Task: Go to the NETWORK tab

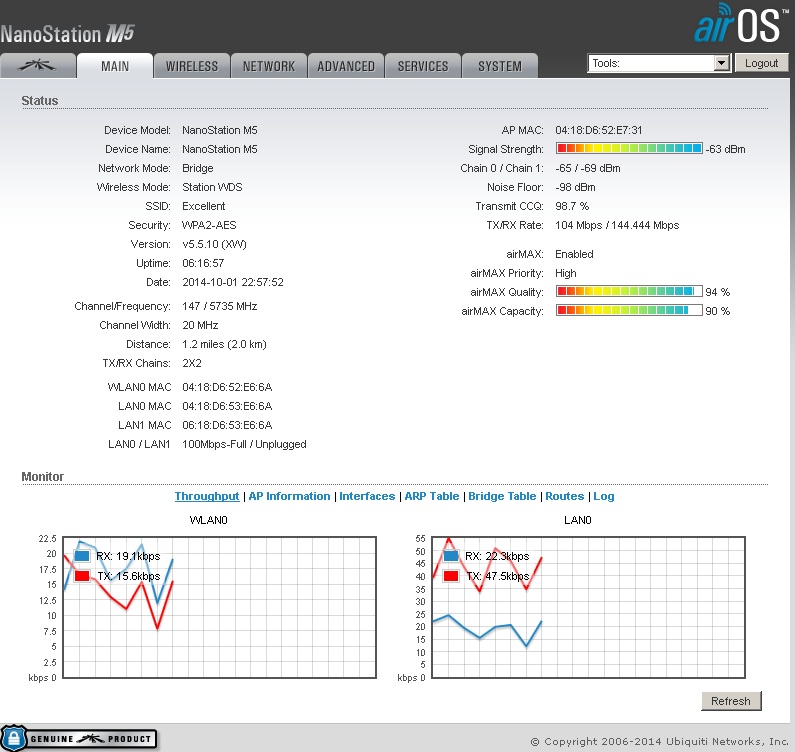Action: pyautogui.click(x=269, y=66)
